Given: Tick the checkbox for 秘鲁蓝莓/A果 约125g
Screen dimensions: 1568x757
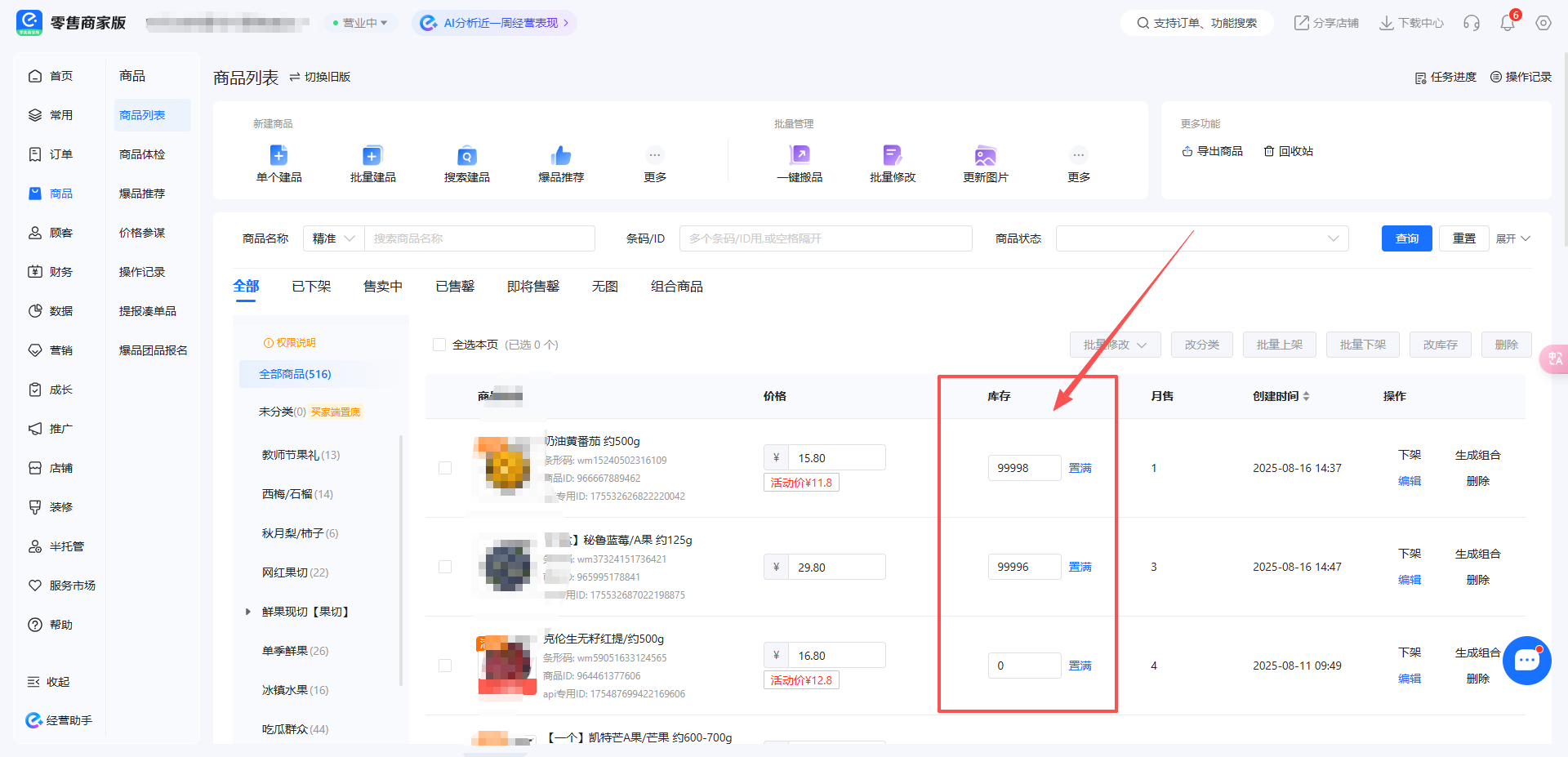Looking at the screenshot, I should pos(445,567).
